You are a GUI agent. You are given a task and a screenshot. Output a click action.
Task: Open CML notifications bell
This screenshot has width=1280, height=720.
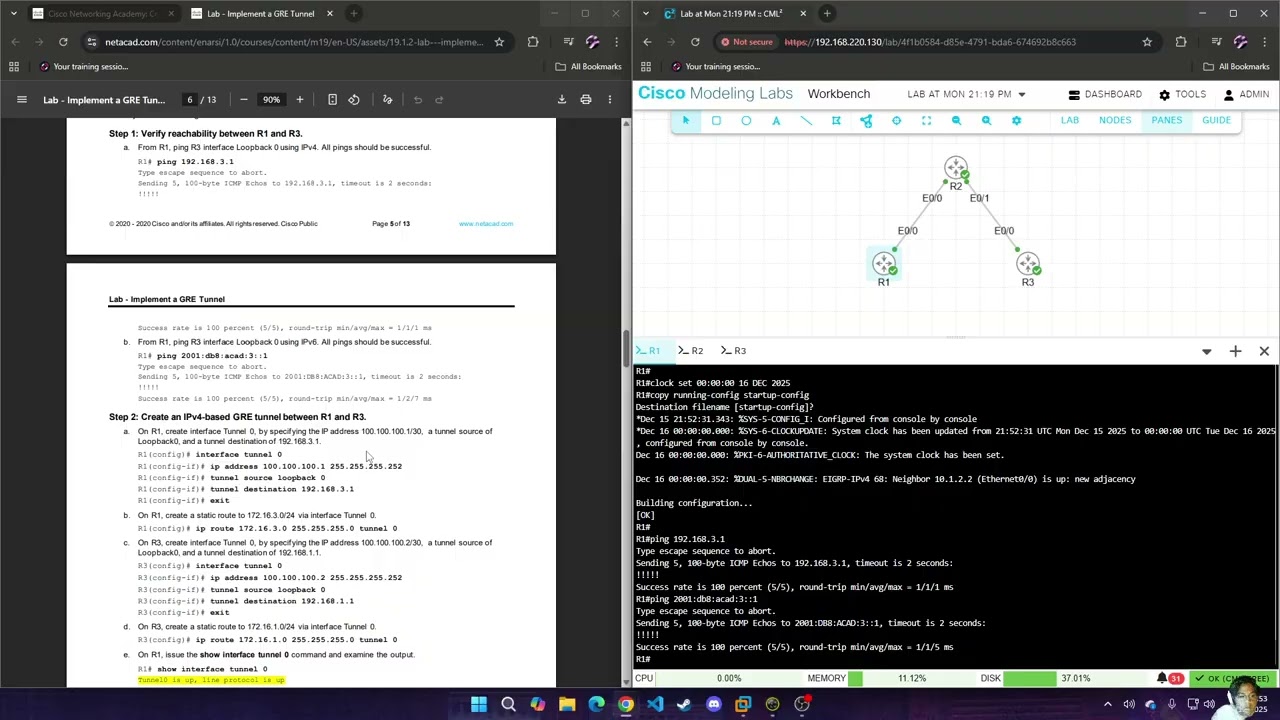pos(1164,678)
